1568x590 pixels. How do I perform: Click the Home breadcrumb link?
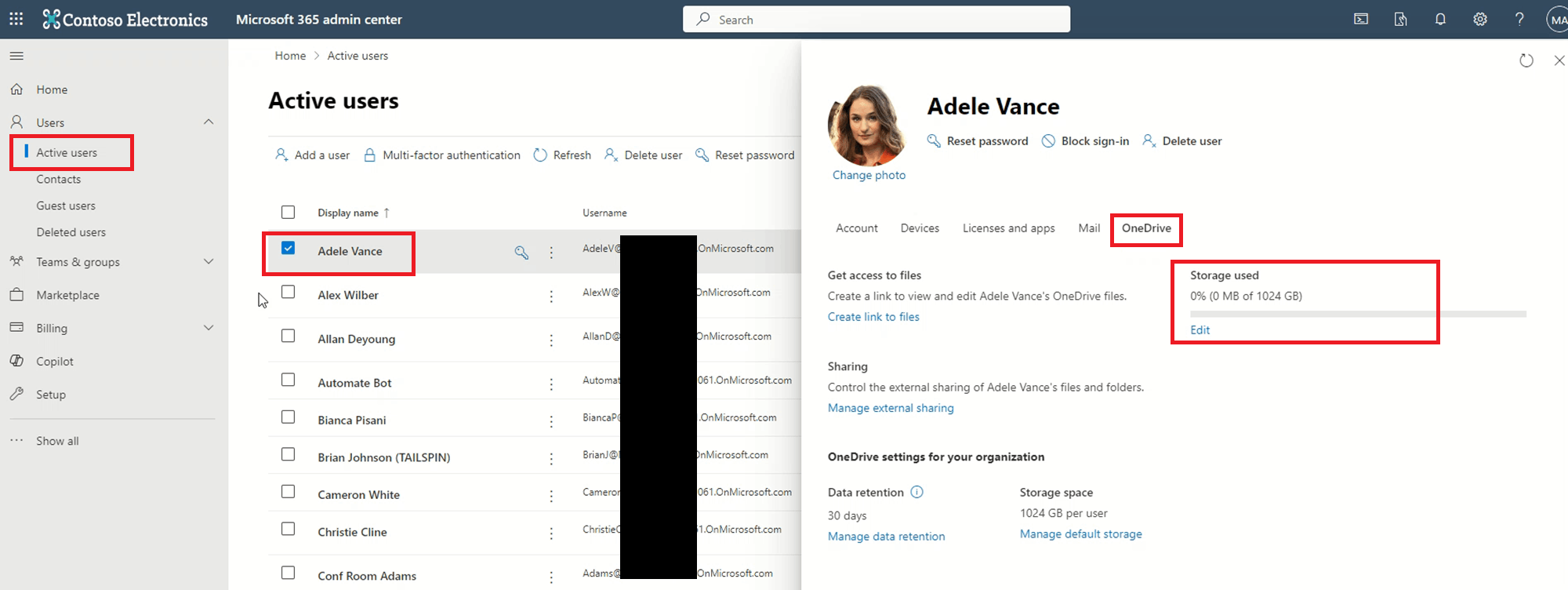290,56
